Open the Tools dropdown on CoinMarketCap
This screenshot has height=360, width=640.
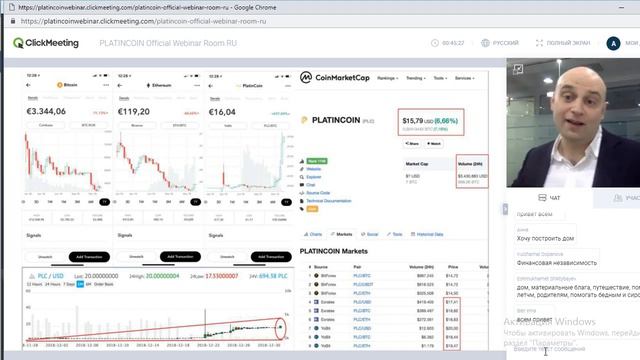click(x=440, y=78)
